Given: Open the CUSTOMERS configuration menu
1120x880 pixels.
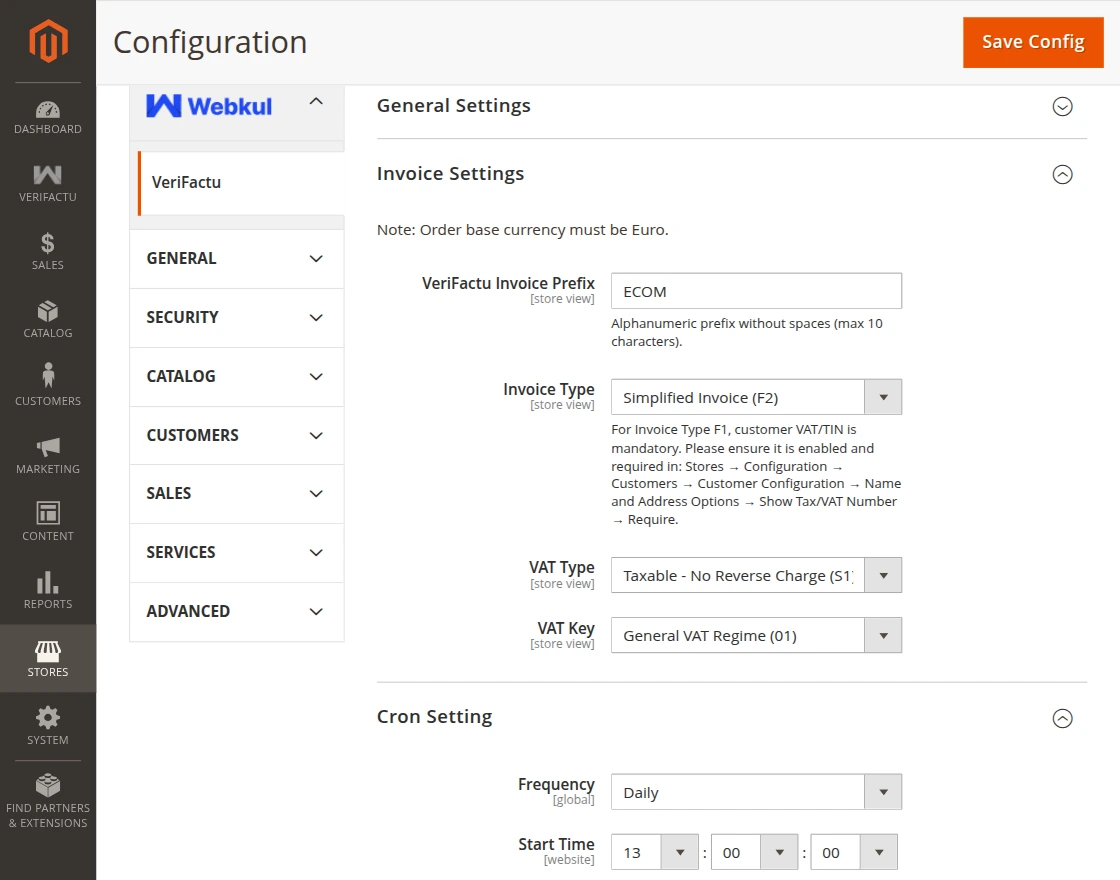Looking at the screenshot, I should 236,435.
